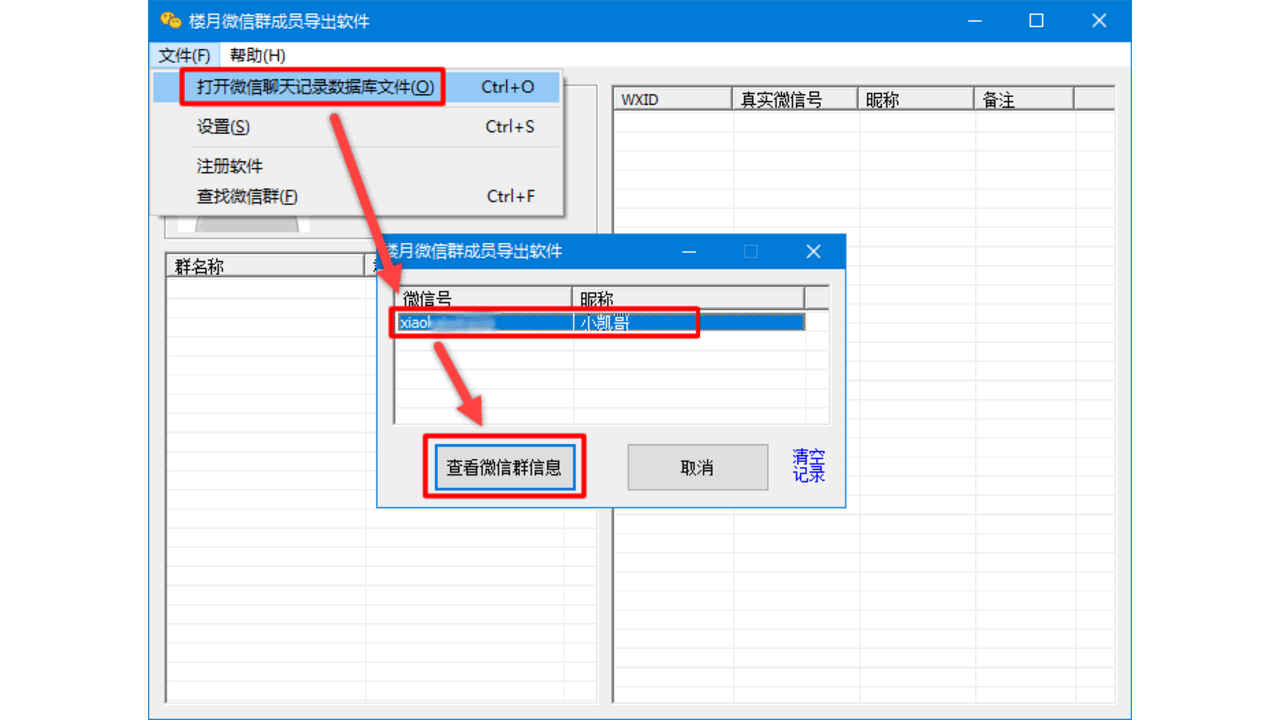Viewport: 1280px width, 720px height.
Task: Open the 帮助(H) menu
Action: tap(257, 55)
